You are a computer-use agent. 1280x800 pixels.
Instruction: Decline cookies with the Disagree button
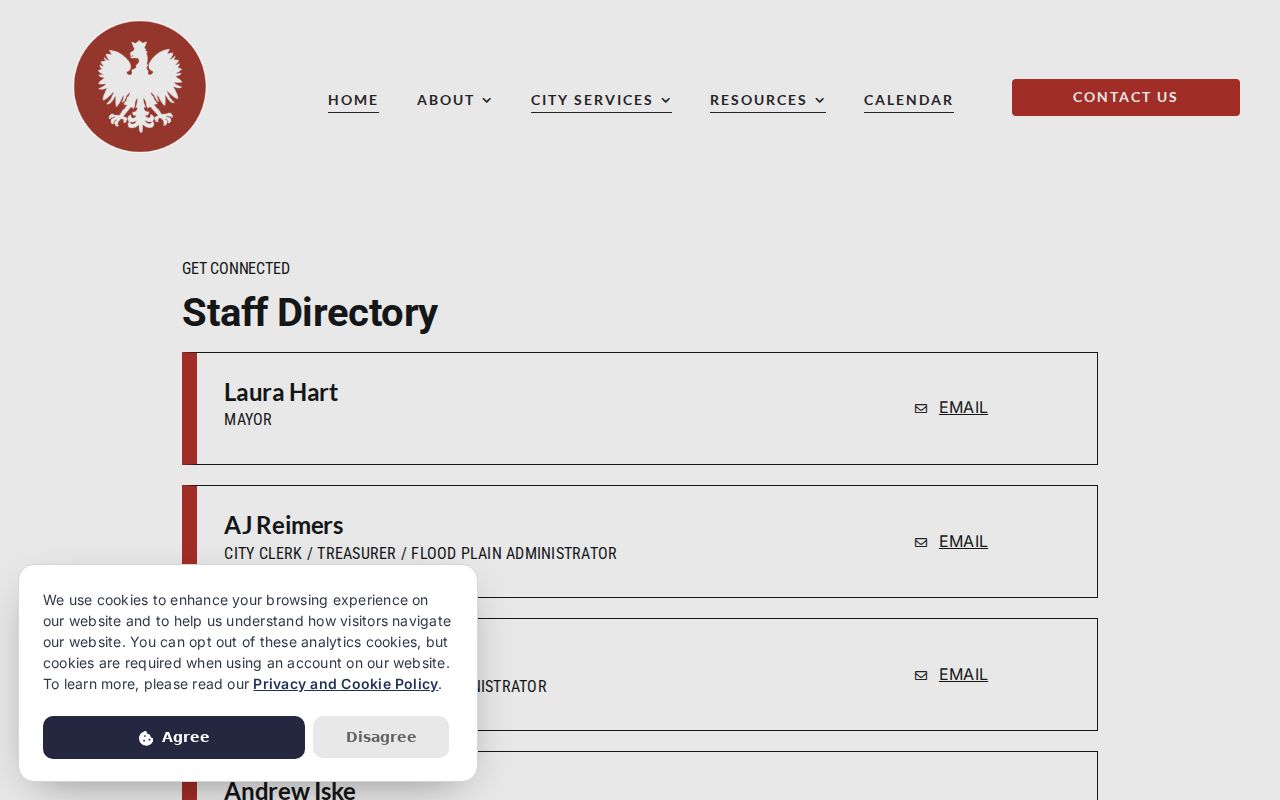[381, 737]
